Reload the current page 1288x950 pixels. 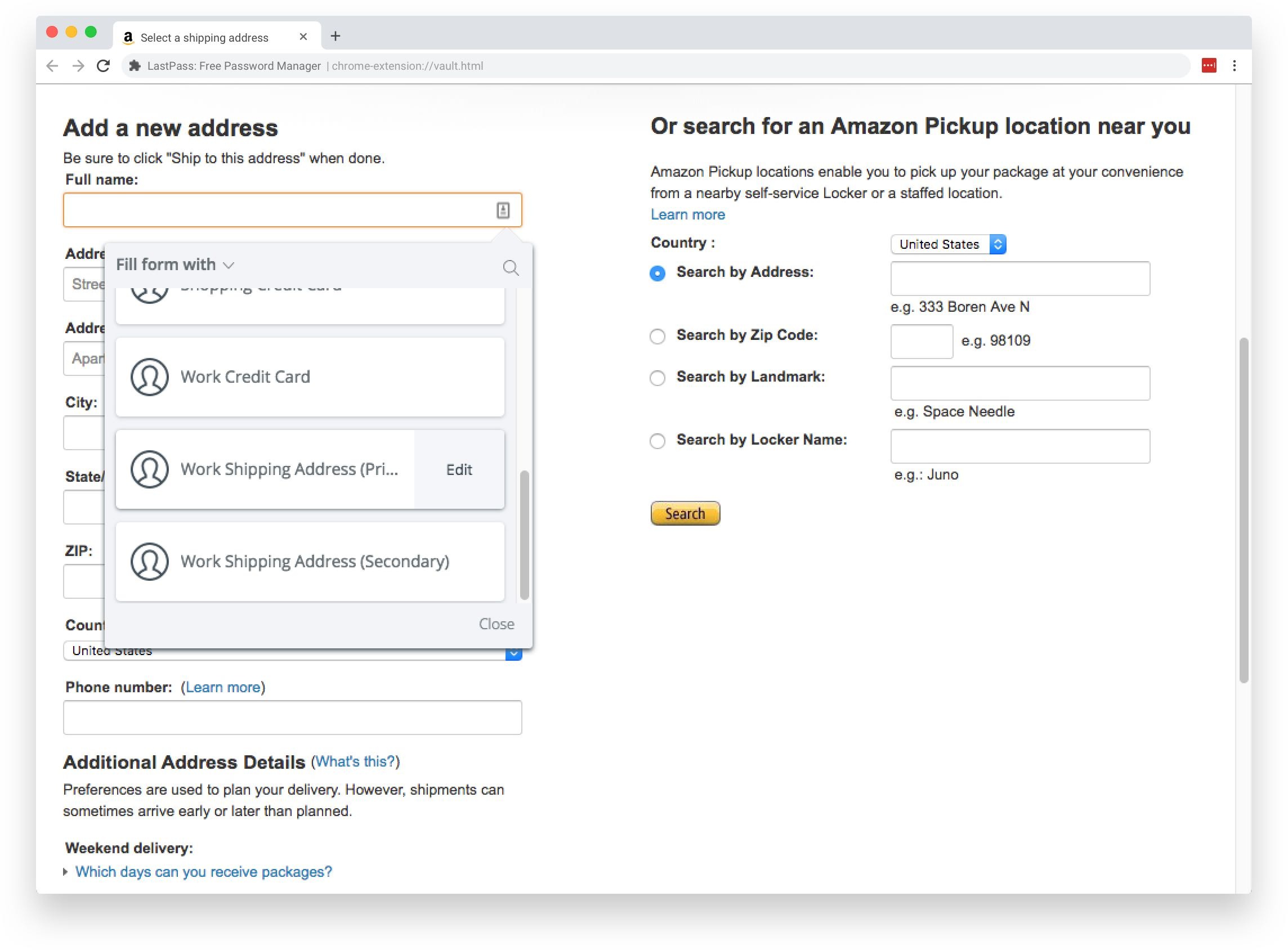tap(104, 66)
